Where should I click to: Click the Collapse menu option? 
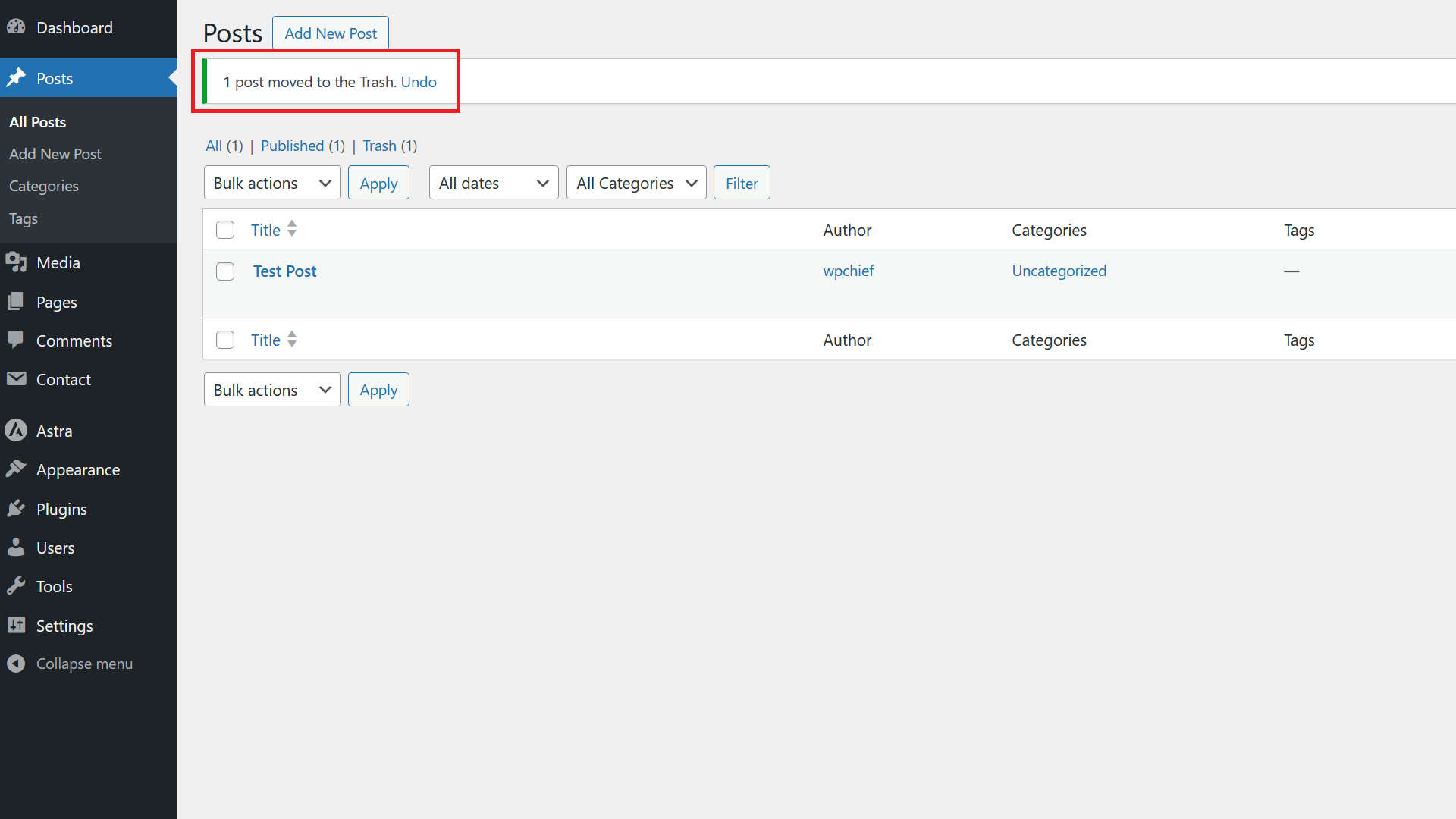click(x=84, y=663)
